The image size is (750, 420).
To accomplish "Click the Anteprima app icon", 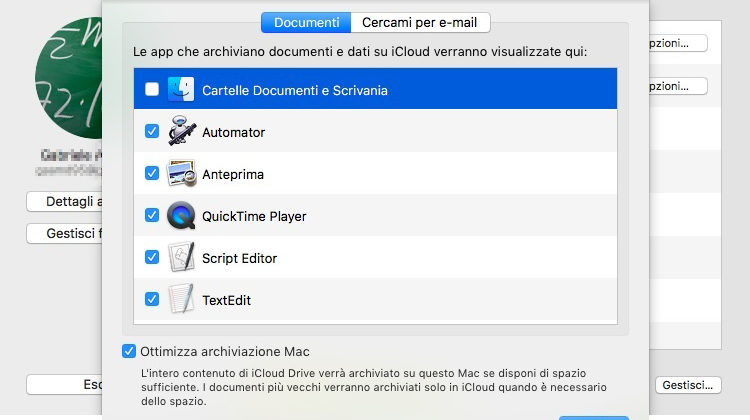I will (181, 173).
